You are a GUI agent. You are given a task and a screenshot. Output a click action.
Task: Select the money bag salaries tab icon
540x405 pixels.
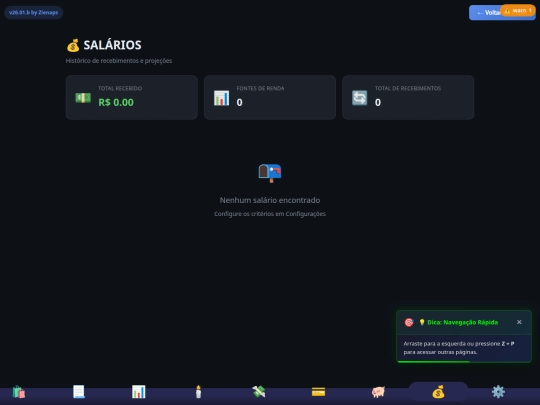(438, 392)
